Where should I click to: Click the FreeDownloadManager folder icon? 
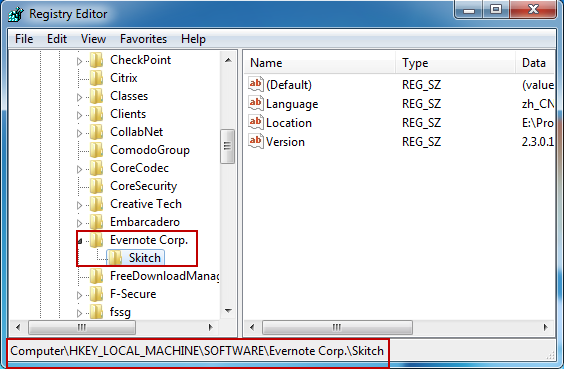pos(96,276)
